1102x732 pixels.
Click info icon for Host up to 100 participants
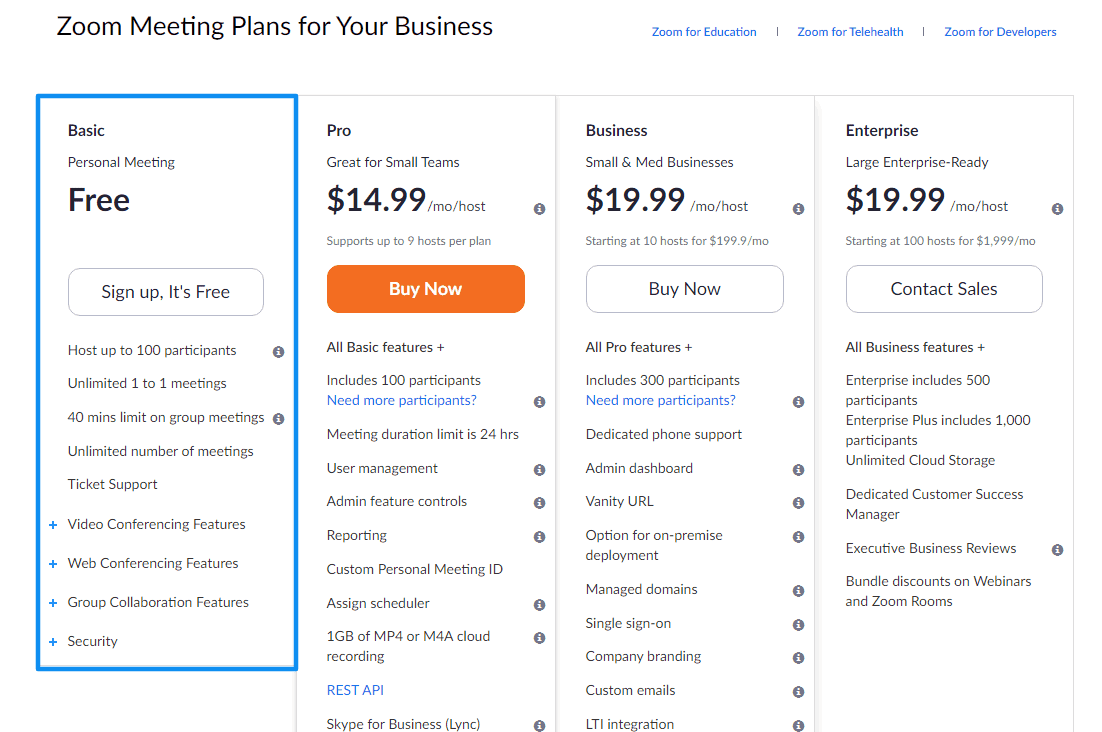coord(278,352)
